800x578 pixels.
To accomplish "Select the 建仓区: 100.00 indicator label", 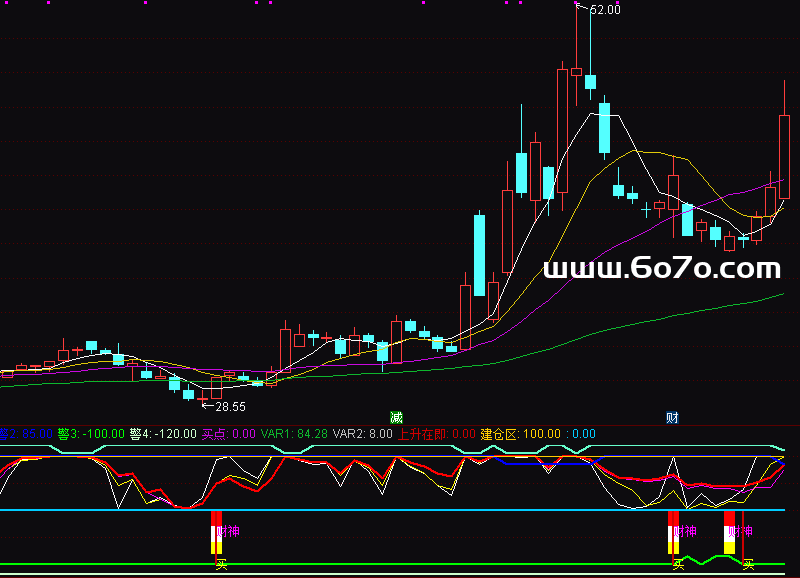I will 520,434.
